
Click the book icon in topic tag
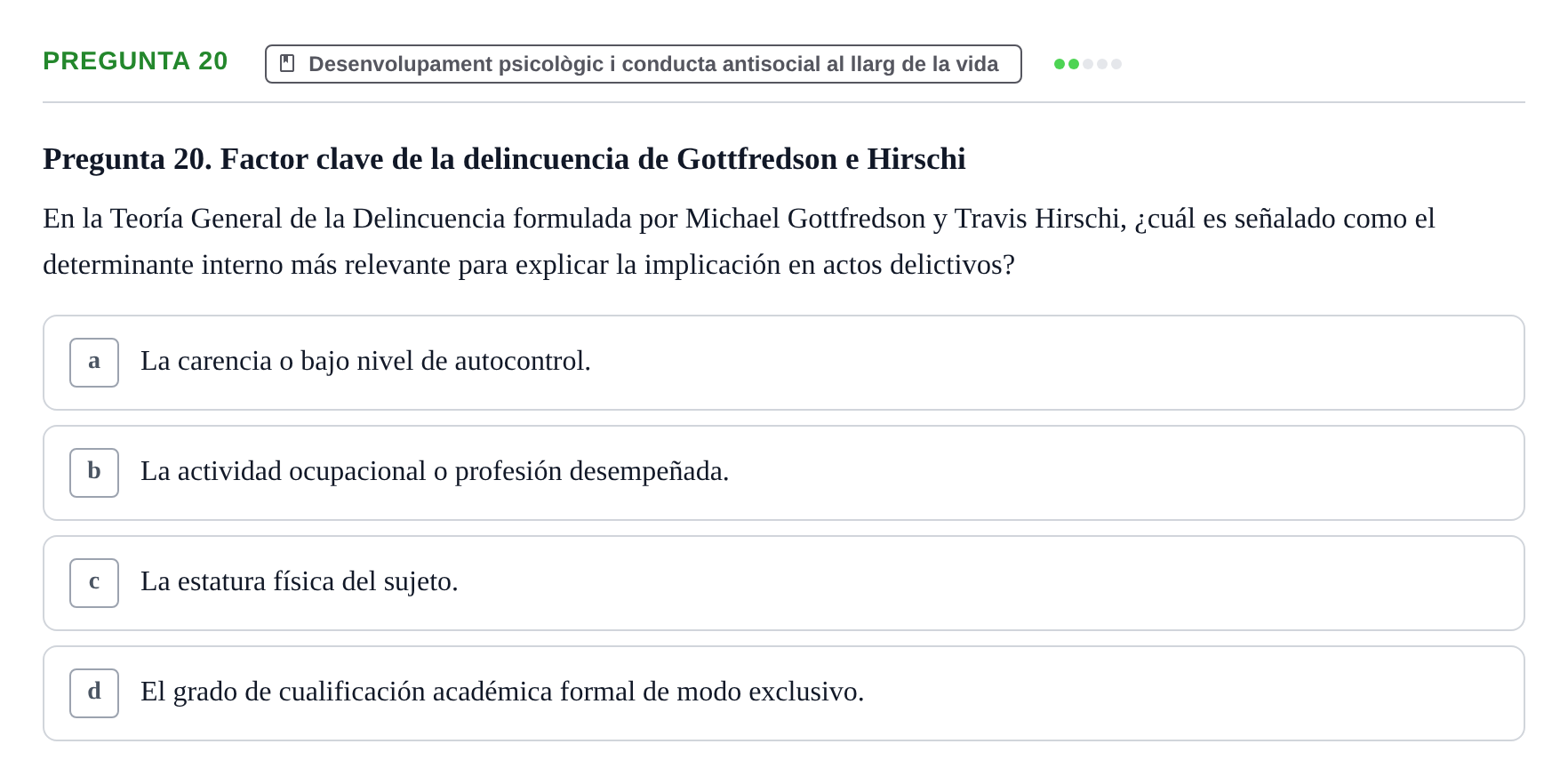pos(287,63)
